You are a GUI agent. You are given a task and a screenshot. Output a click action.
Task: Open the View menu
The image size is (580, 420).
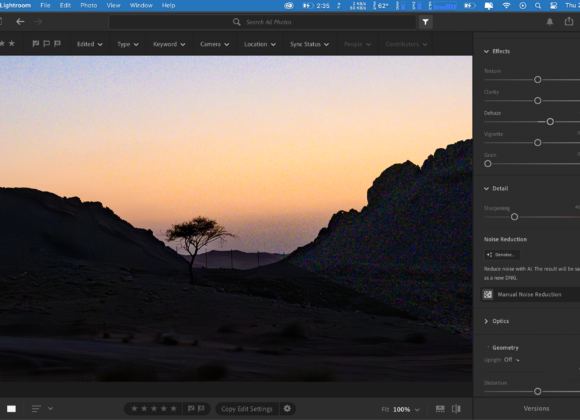(113, 5)
